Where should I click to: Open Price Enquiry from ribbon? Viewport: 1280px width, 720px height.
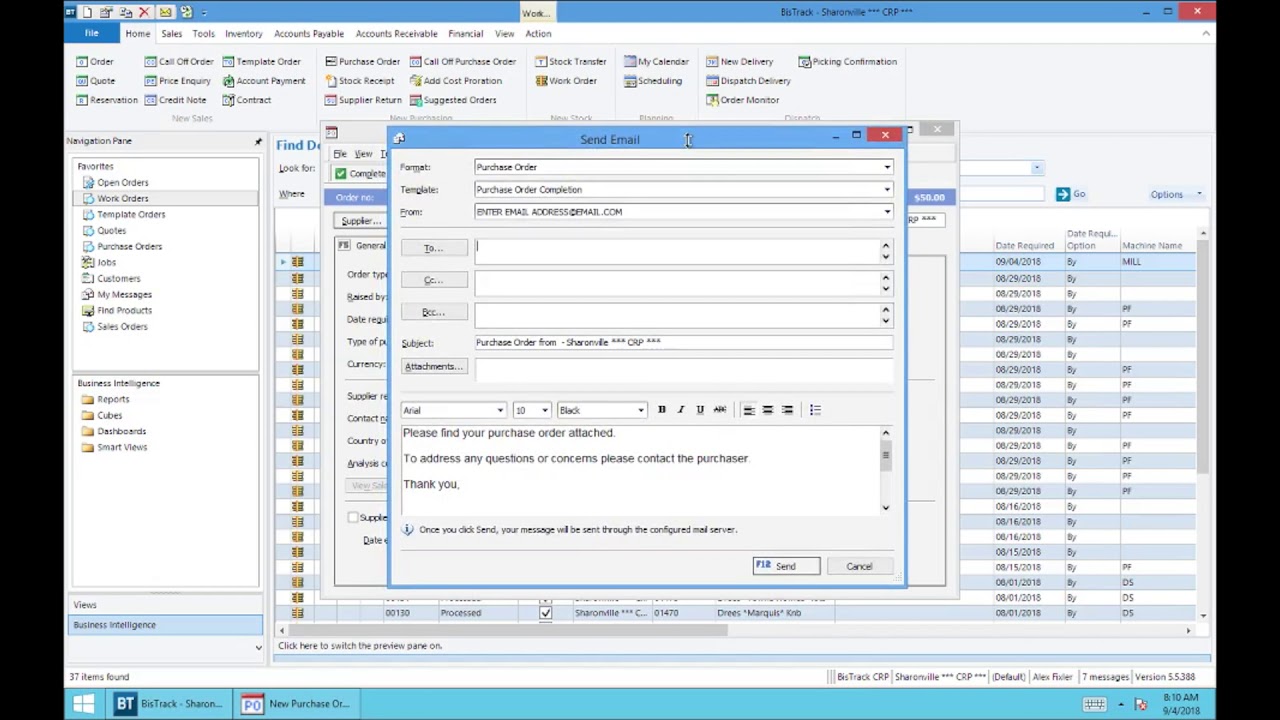[x=178, y=81]
